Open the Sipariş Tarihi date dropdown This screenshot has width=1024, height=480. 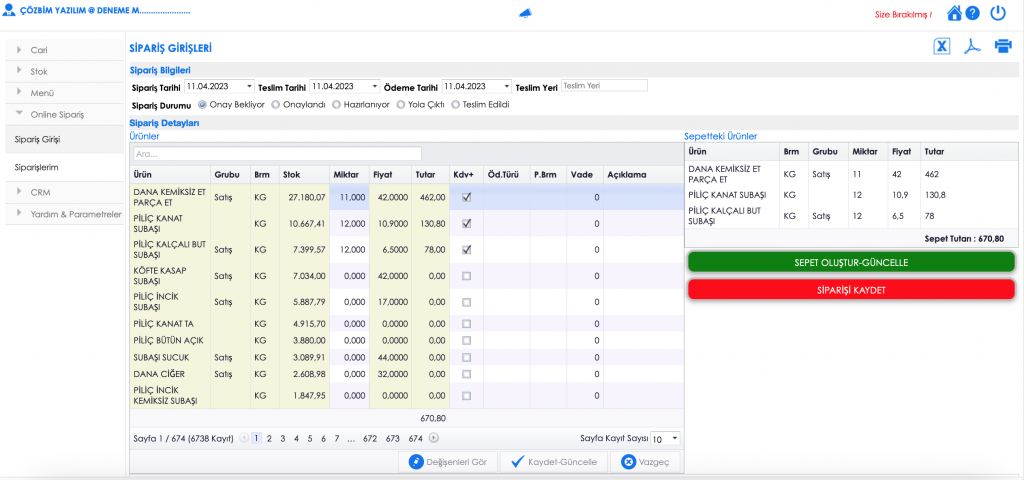(249, 87)
